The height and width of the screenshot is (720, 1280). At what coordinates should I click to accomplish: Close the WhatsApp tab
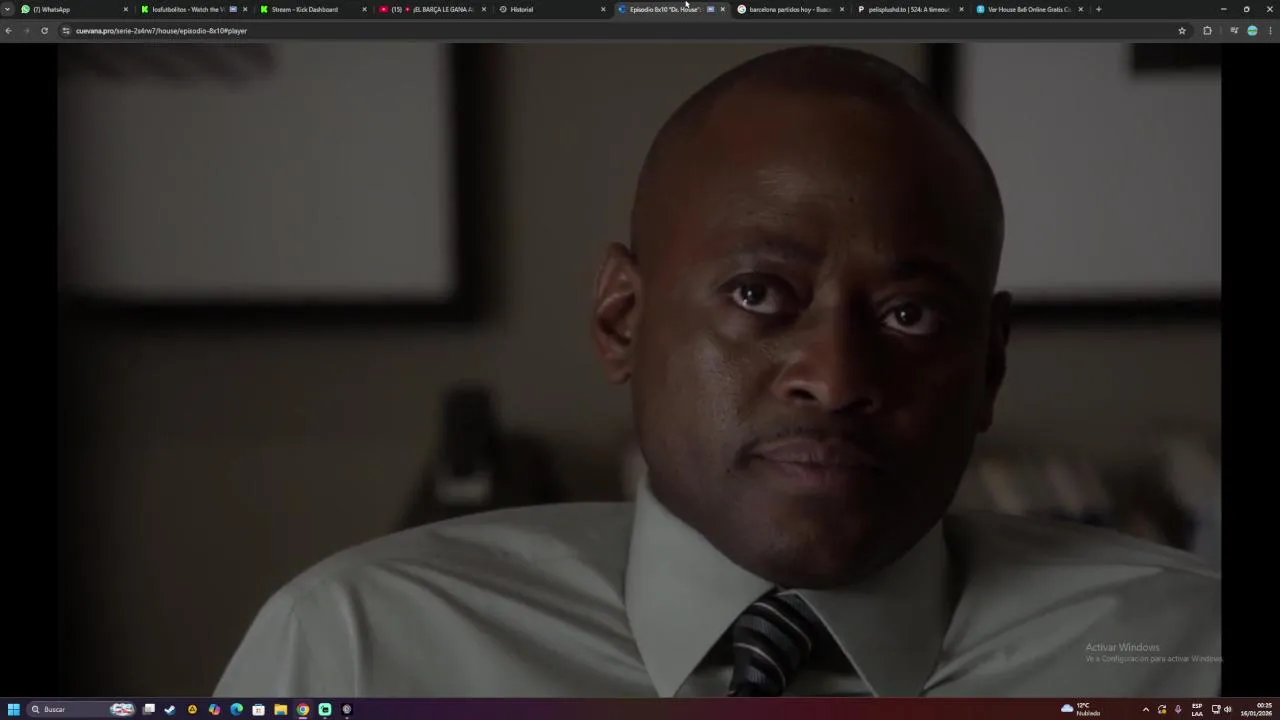[x=125, y=9]
